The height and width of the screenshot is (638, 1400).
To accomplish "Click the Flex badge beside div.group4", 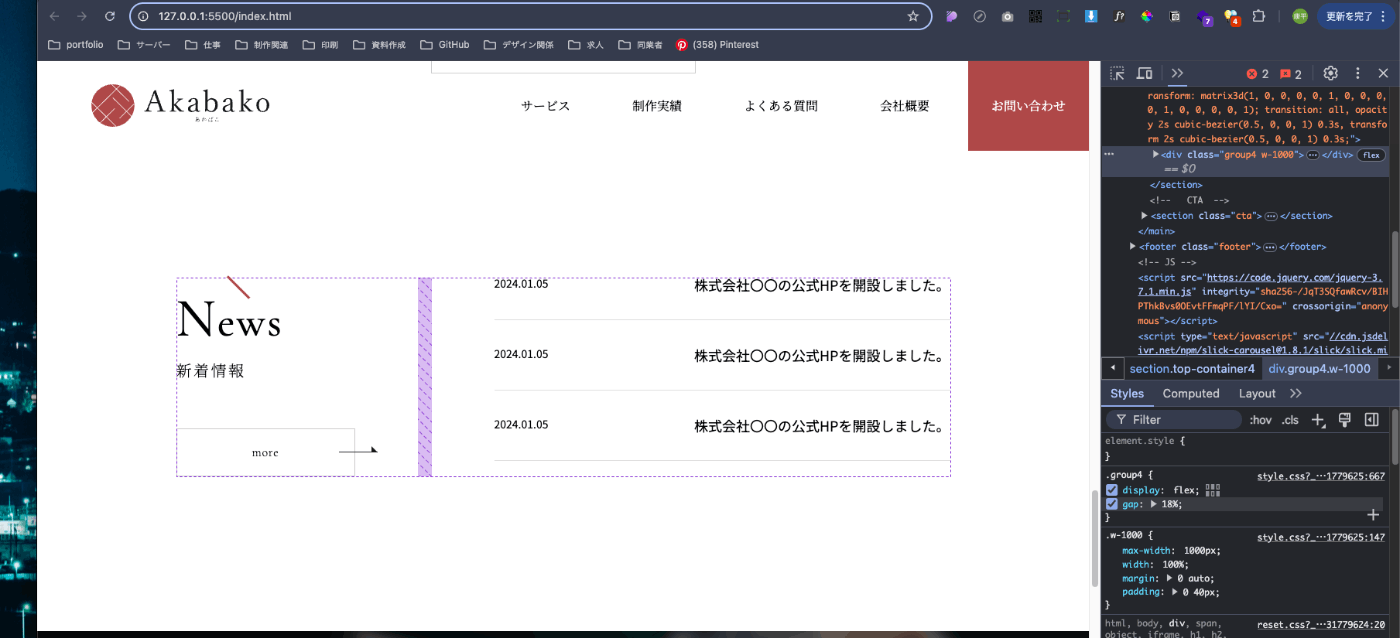I will point(1371,155).
